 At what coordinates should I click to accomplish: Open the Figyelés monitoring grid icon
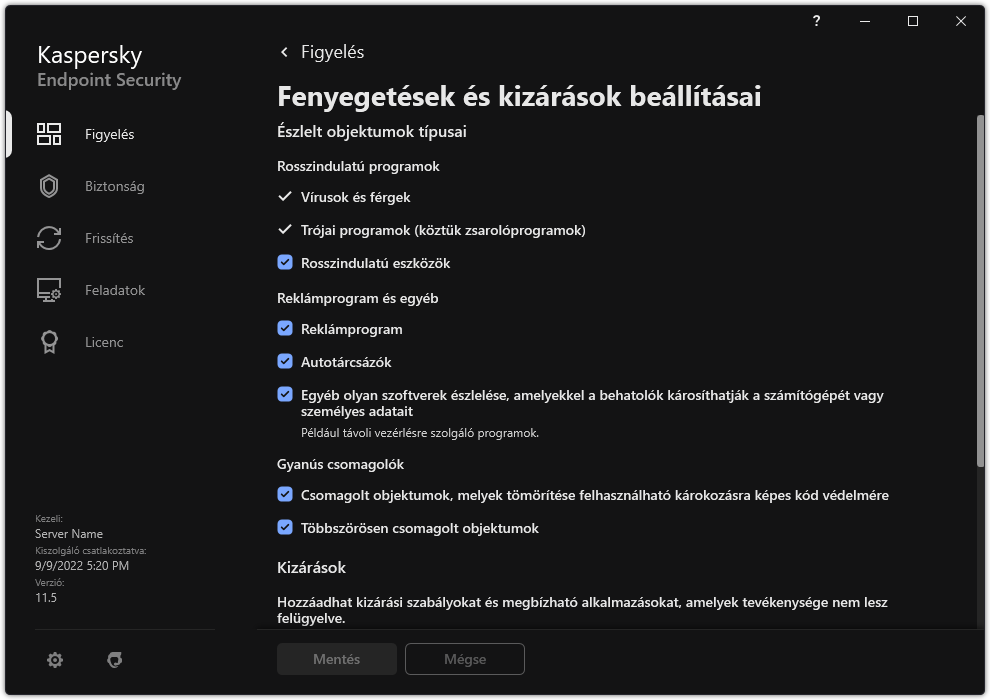coord(48,133)
